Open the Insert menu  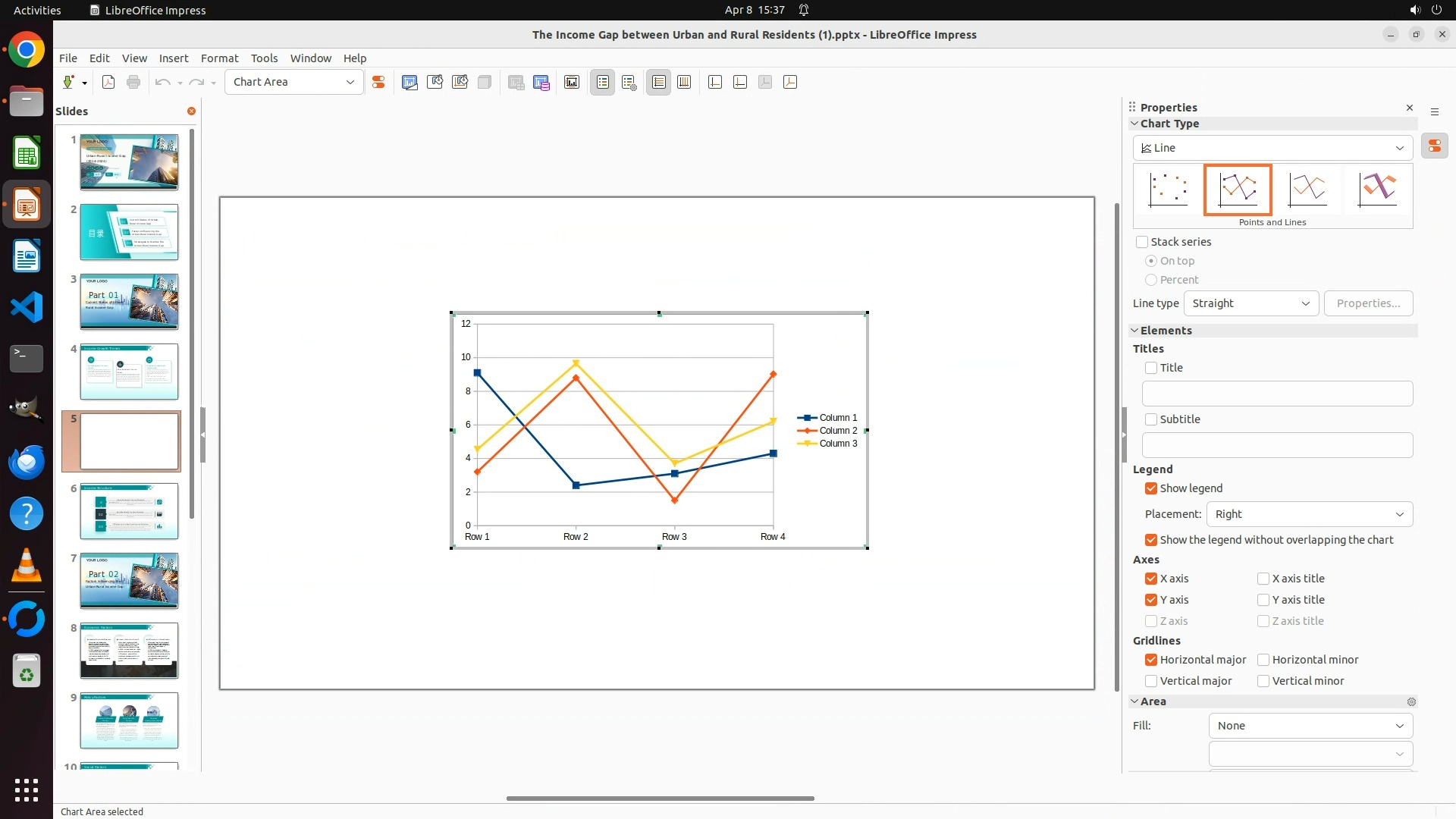click(x=173, y=58)
